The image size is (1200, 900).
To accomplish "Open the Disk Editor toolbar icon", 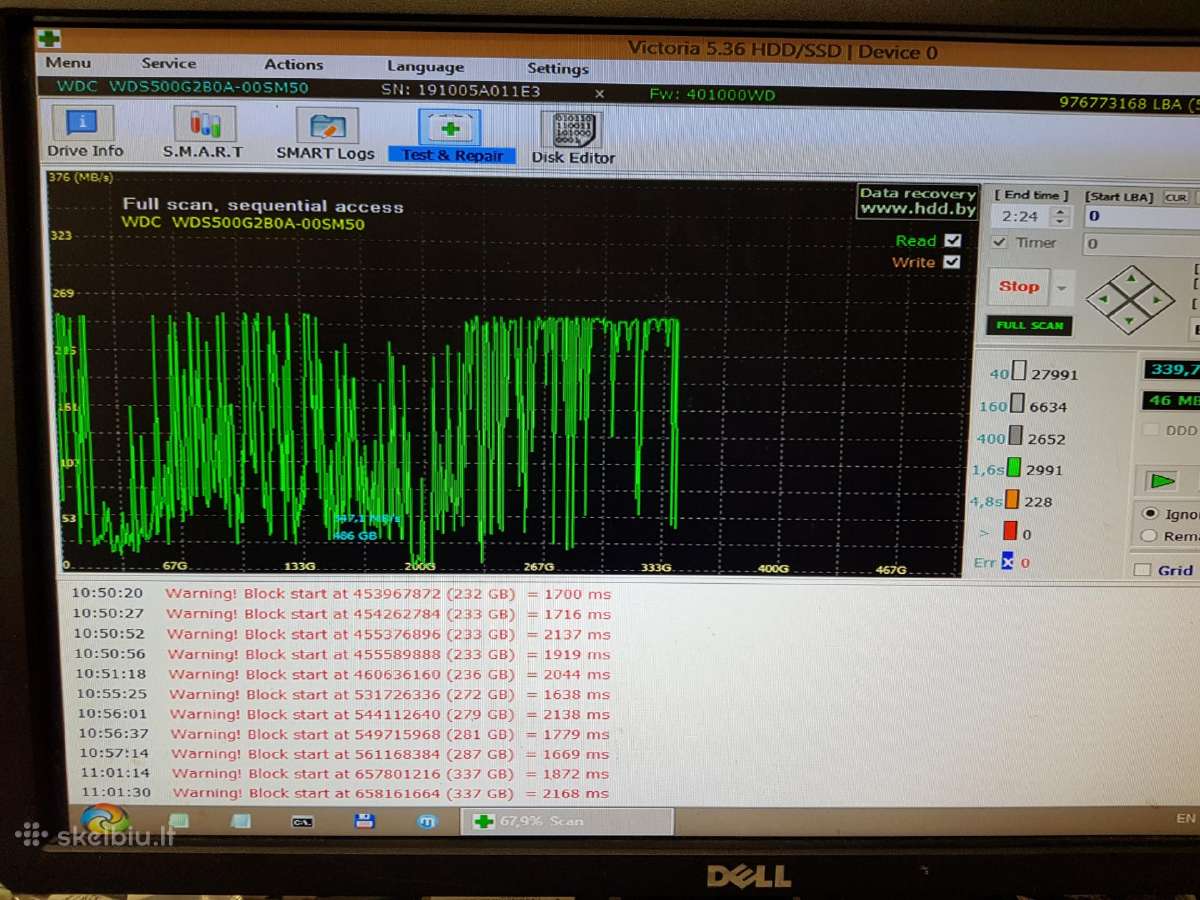I will point(572,129).
